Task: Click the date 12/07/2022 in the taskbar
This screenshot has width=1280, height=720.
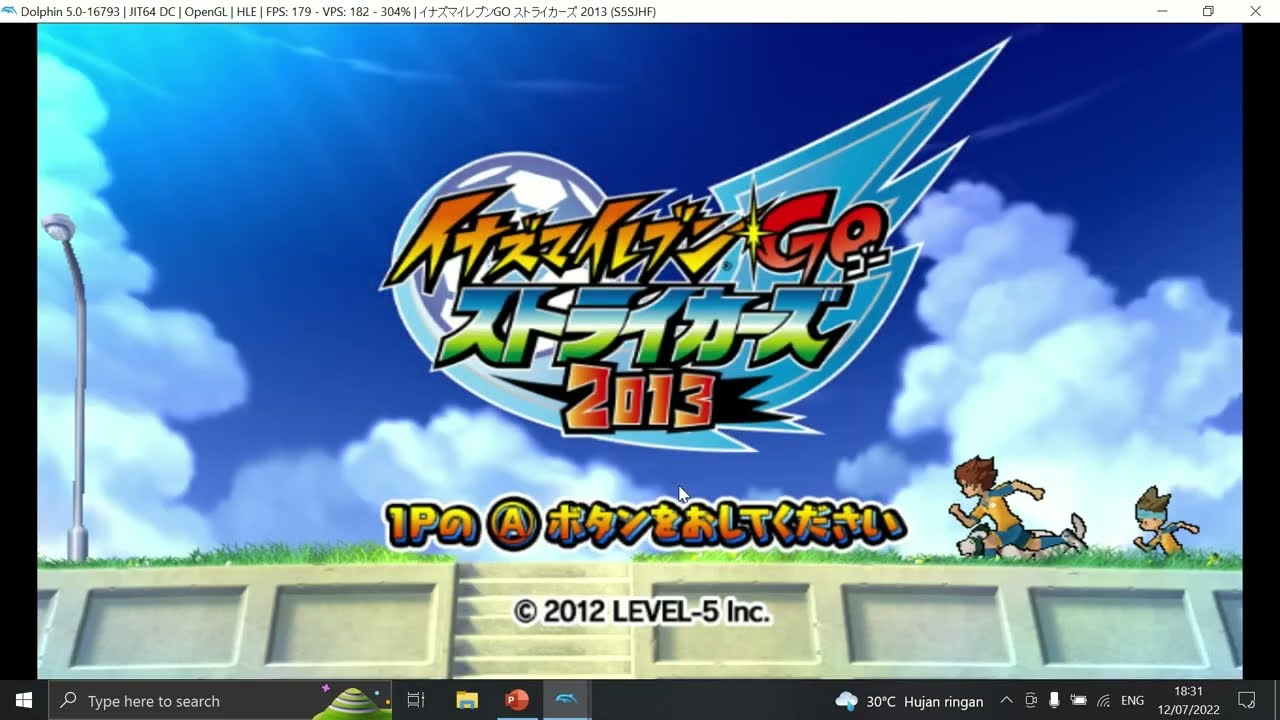Action: coord(1188,709)
